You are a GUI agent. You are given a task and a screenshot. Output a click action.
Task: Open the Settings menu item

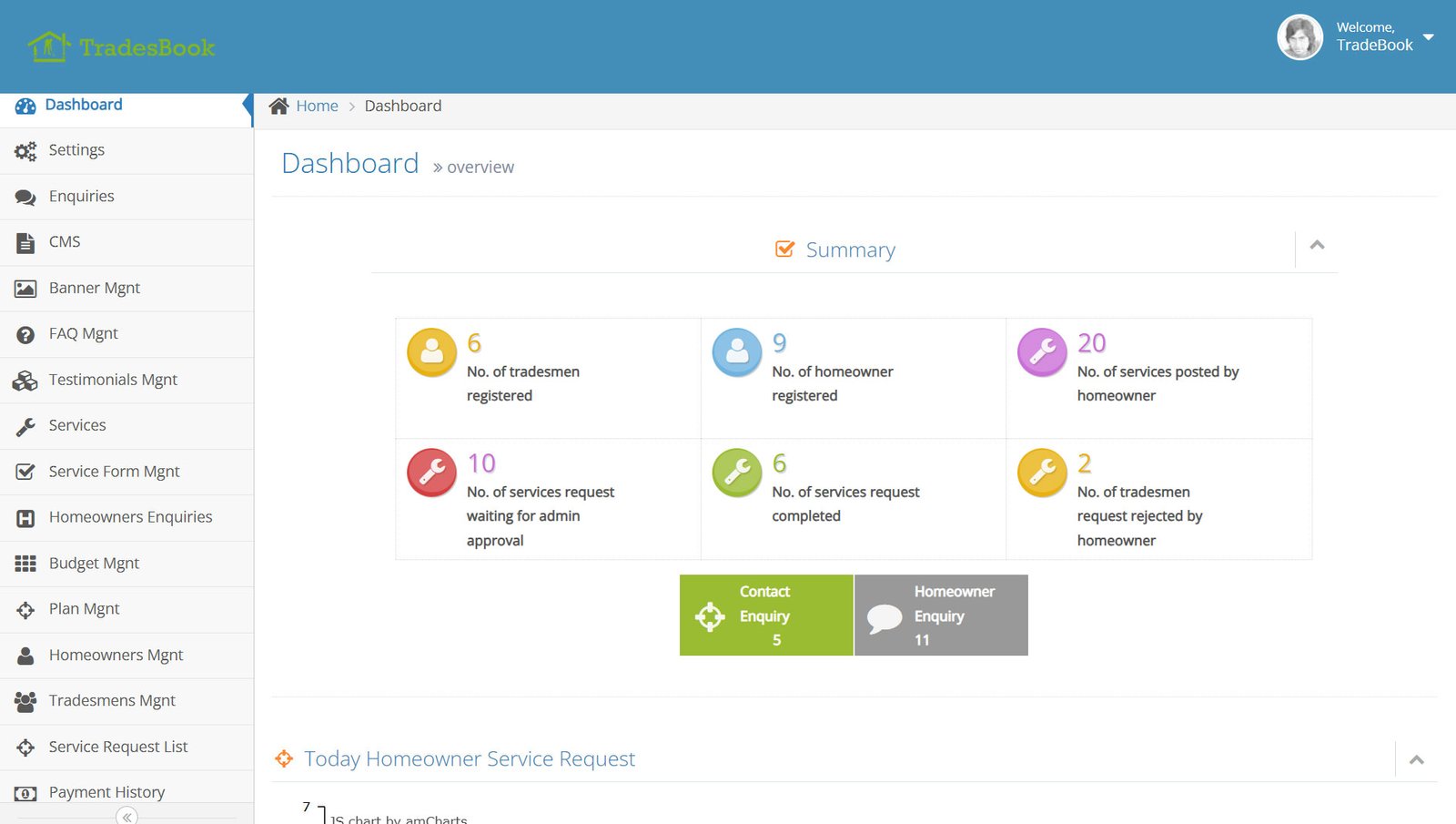[x=126, y=150]
